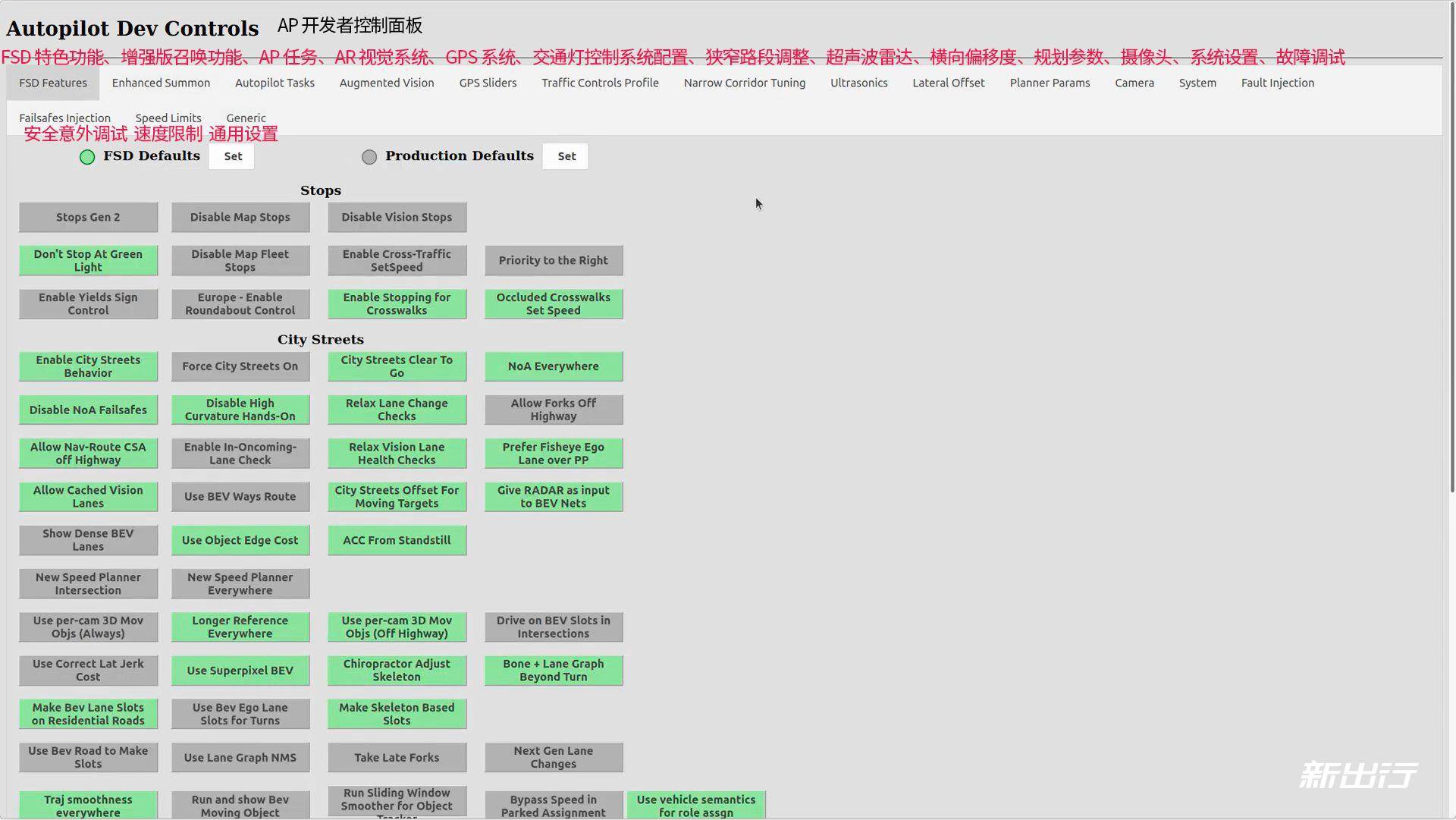Toggle Prefer Fisheye Ego Lane over PP
This screenshot has height=820, width=1456.
(554, 453)
